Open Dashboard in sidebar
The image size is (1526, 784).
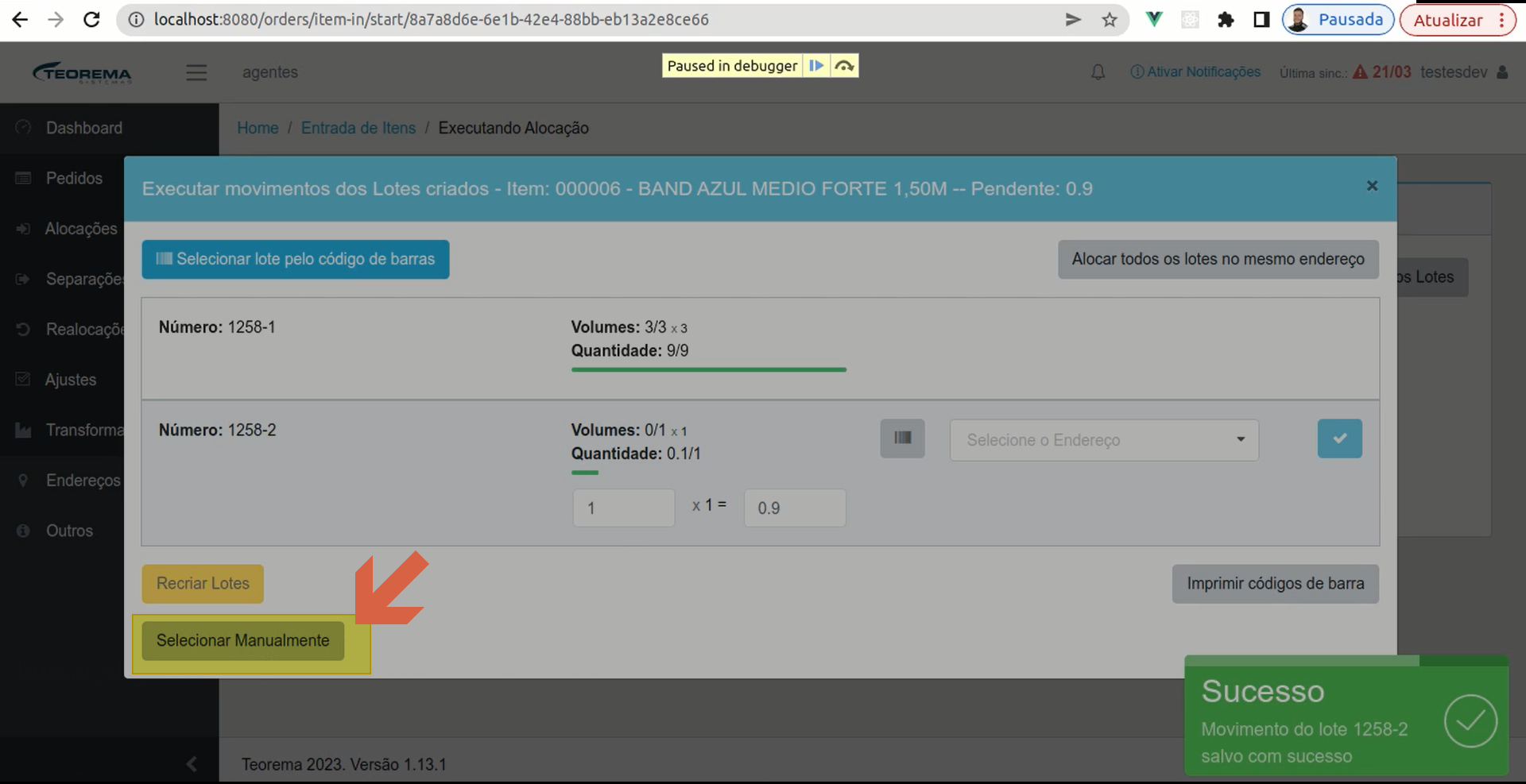84,128
